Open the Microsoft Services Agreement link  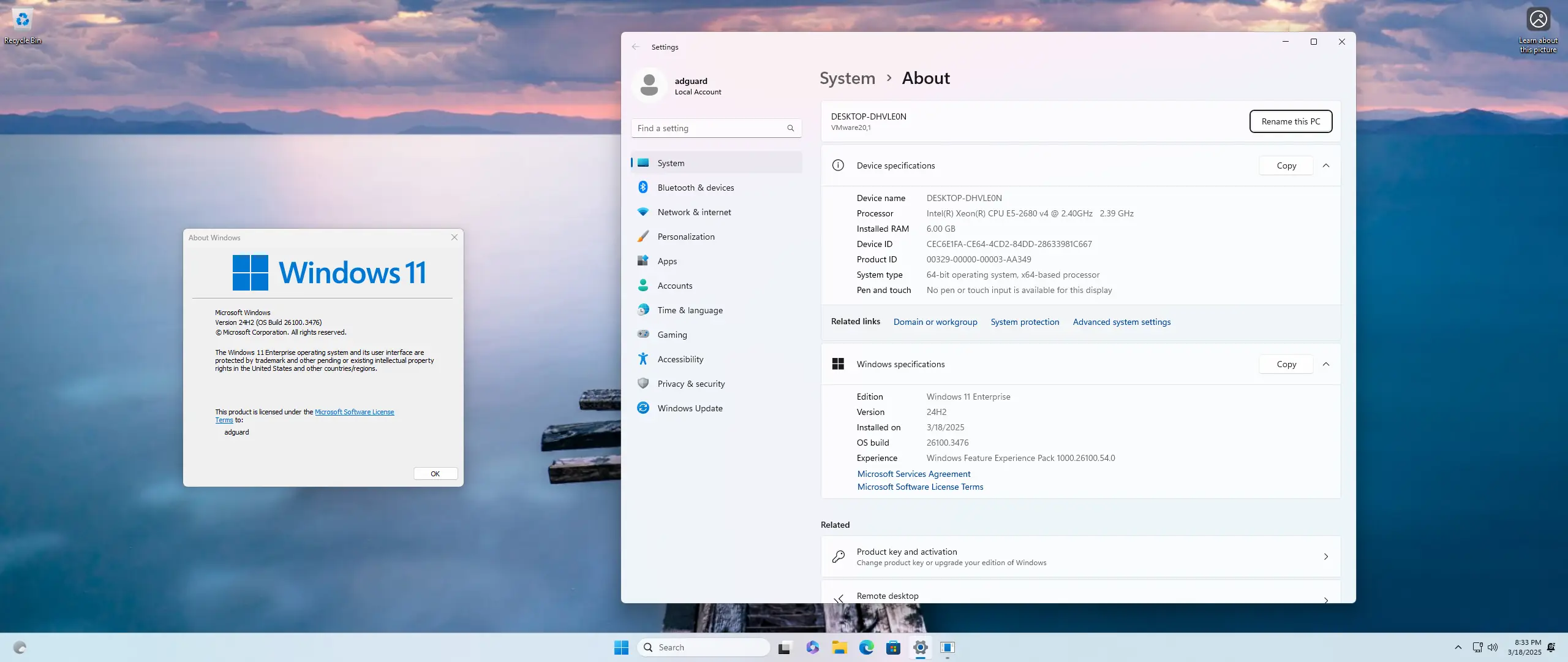[x=913, y=473]
